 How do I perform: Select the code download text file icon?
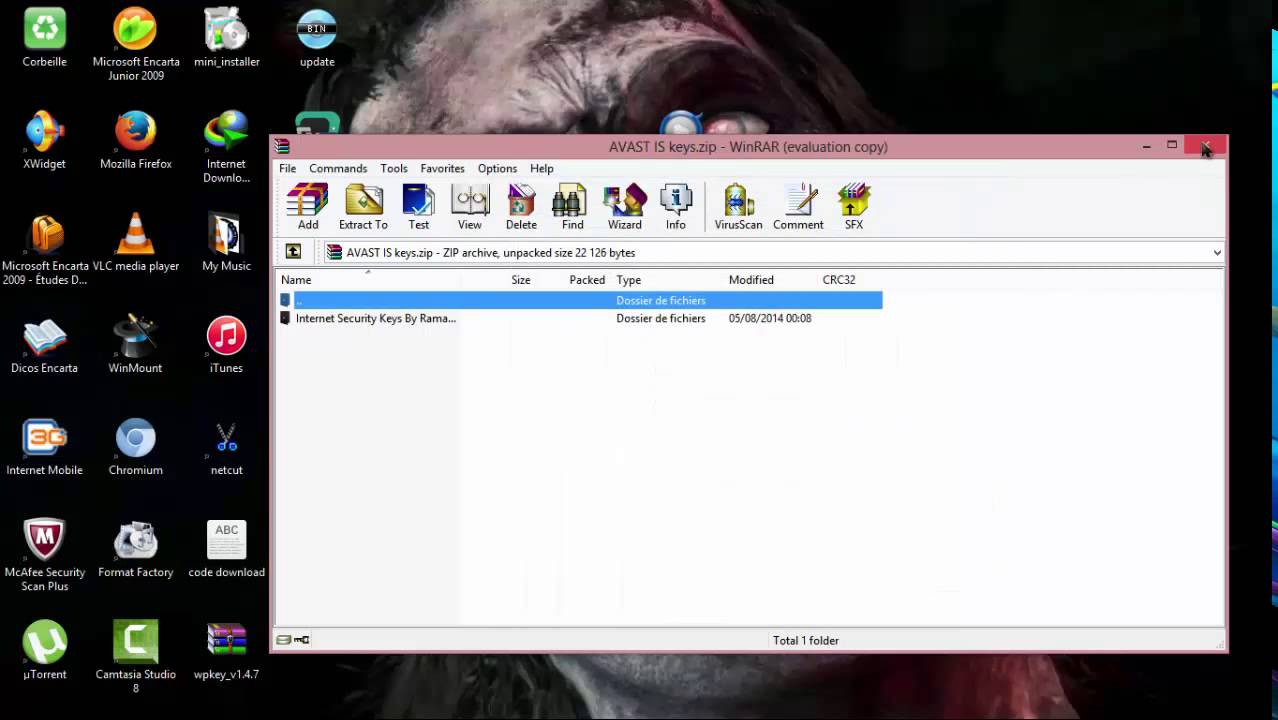(227, 550)
